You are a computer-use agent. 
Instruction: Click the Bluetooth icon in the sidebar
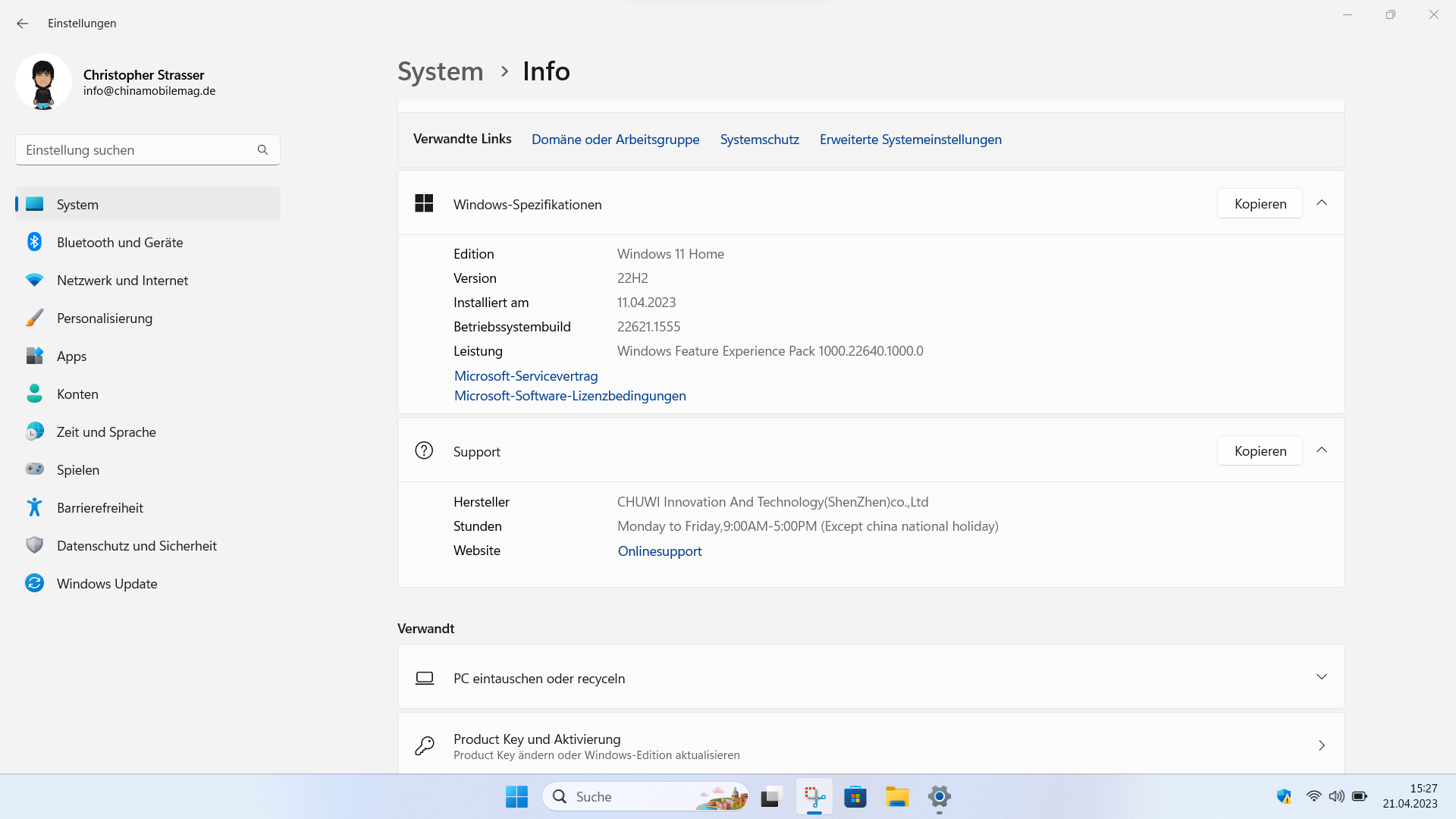[x=34, y=242]
